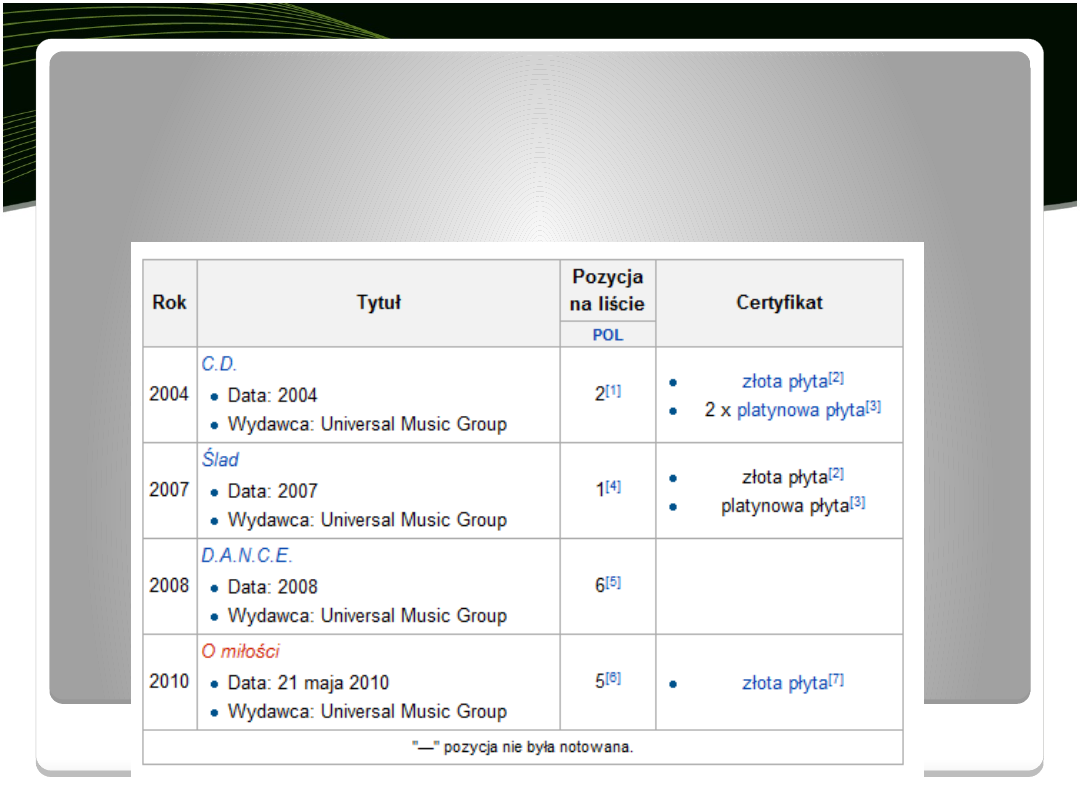Click footnote reference [4] beside position 1
The width and height of the screenshot is (1080, 810).
[613, 487]
